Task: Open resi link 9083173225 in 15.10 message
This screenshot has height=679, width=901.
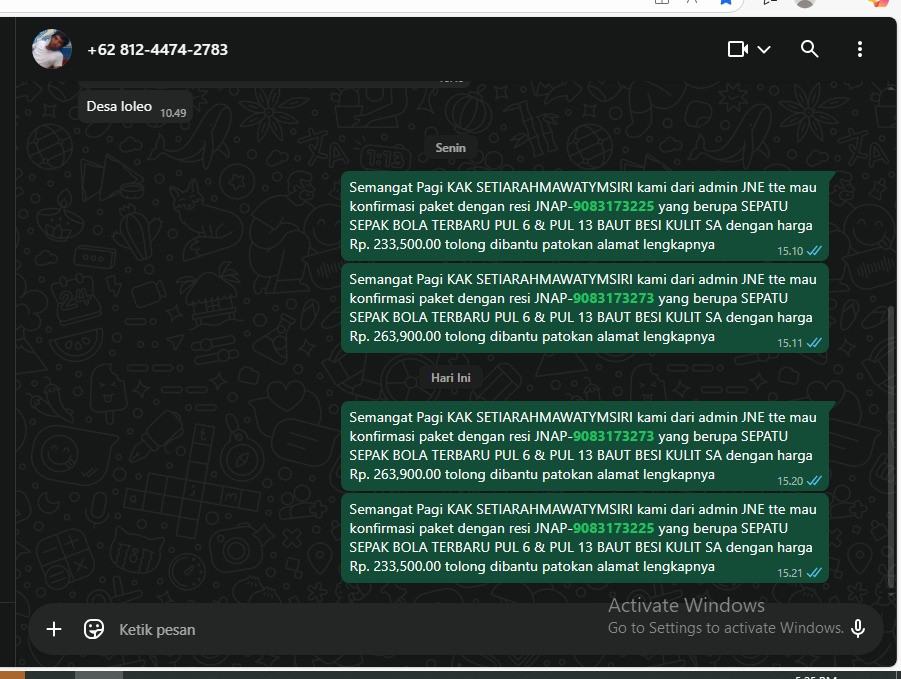Action: [613, 206]
